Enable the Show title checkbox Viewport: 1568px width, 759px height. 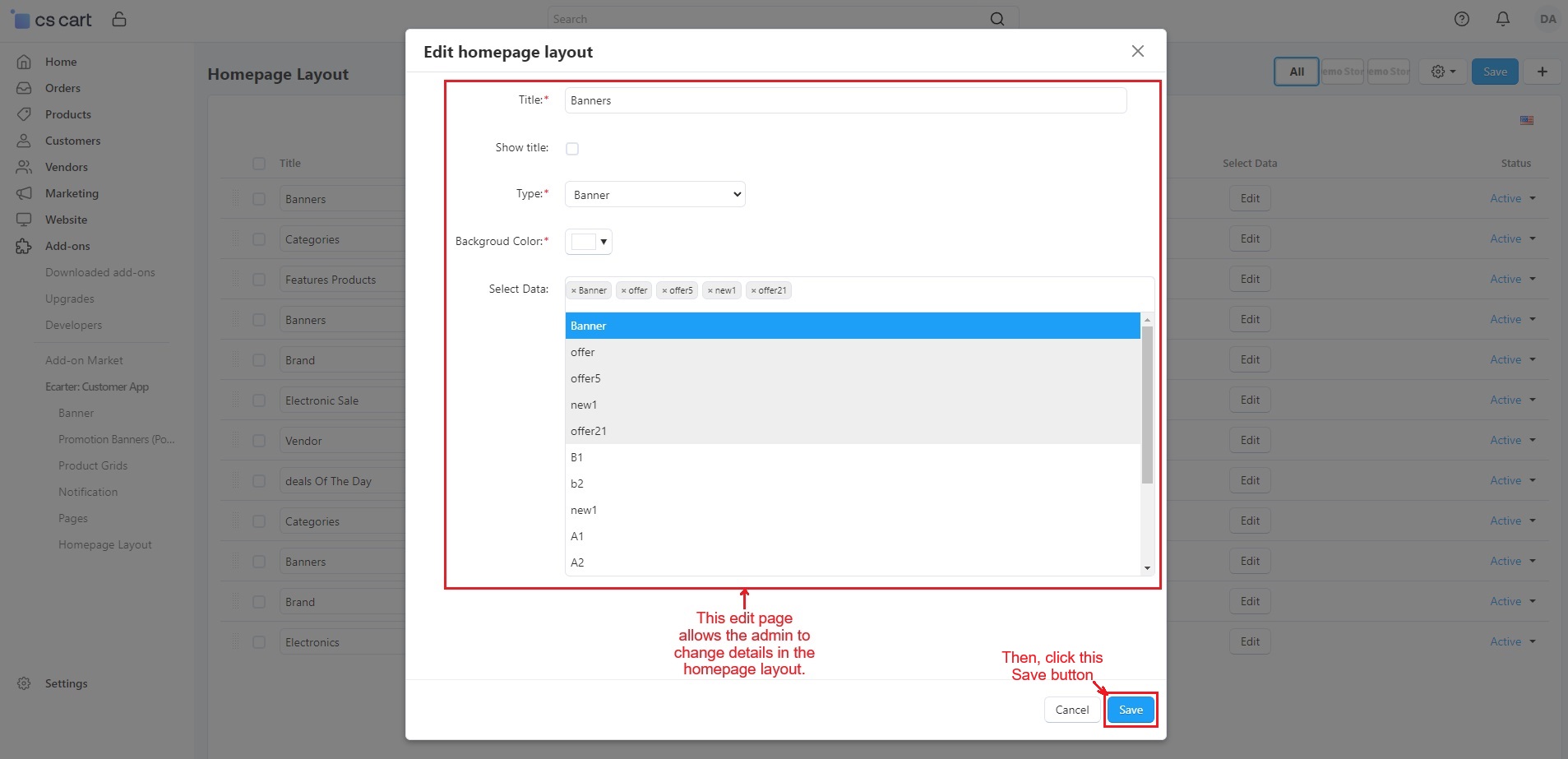point(572,149)
